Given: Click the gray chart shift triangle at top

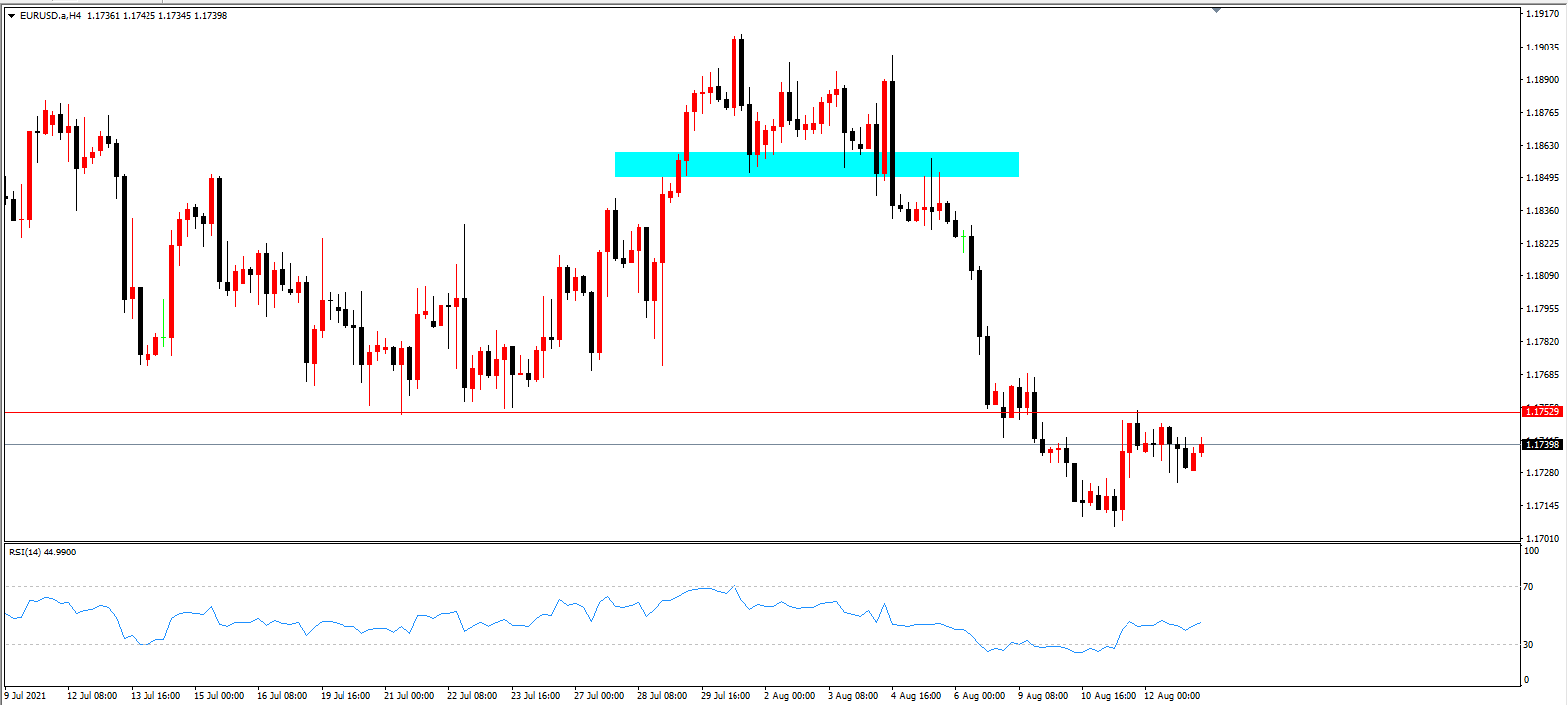Looking at the screenshot, I should click(x=1216, y=10).
